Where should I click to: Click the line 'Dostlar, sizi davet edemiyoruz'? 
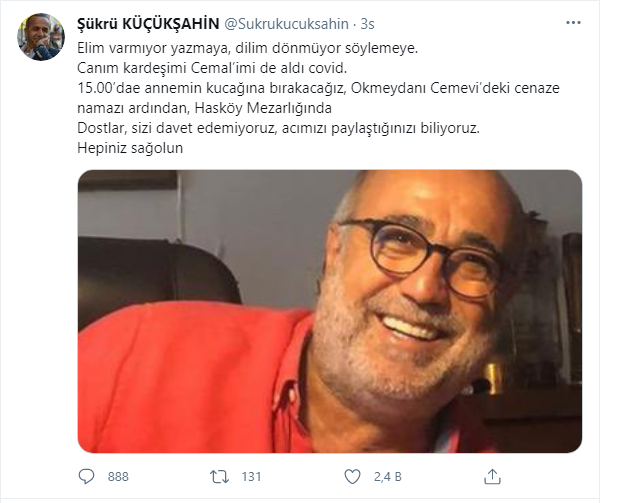[x=278, y=128]
